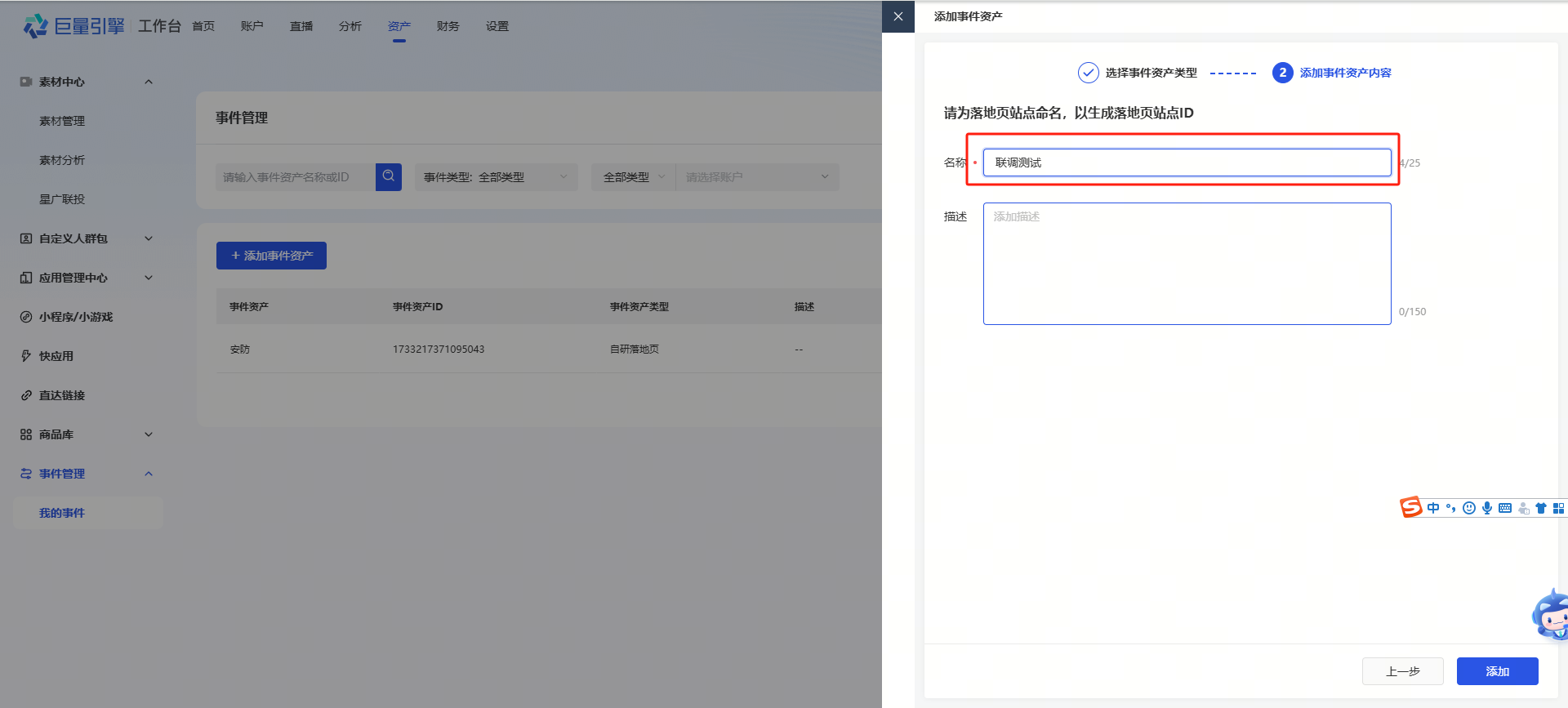This screenshot has height=708, width=1568.
Task: Open the IME soft keyboard icon
Action: click(x=1505, y=508)
